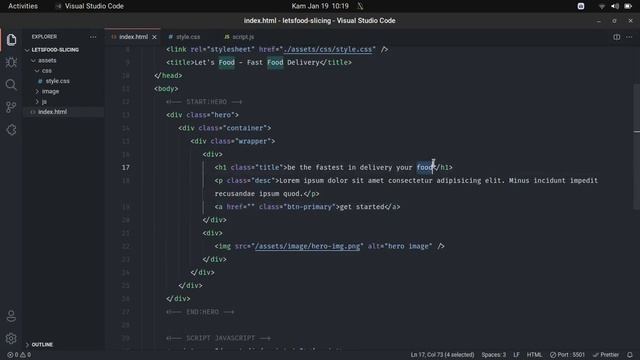Follow the ./assets/css/style.css link
This screenshot has height=360, width=640.
(x=328, y=49)
